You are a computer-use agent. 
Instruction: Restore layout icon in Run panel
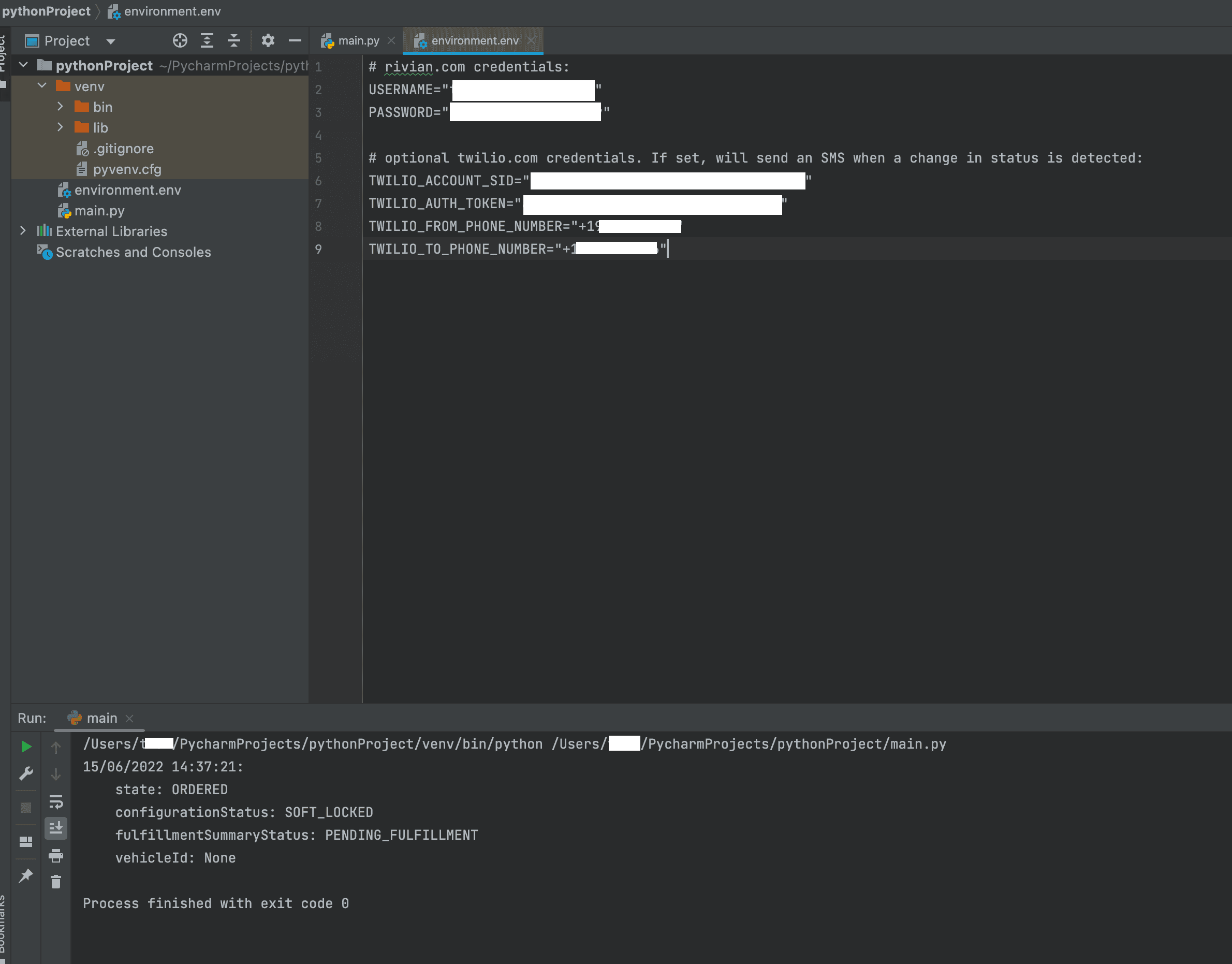pyautogui.click(x=26, y=841)
